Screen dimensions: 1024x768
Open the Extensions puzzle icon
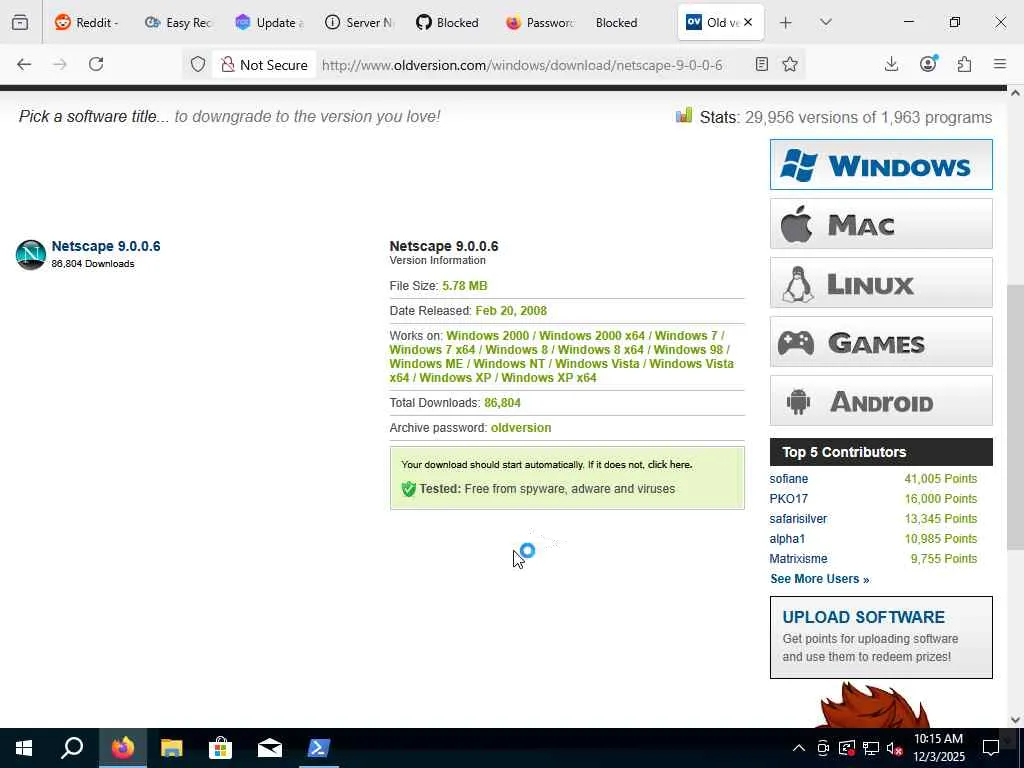point(964,64)
